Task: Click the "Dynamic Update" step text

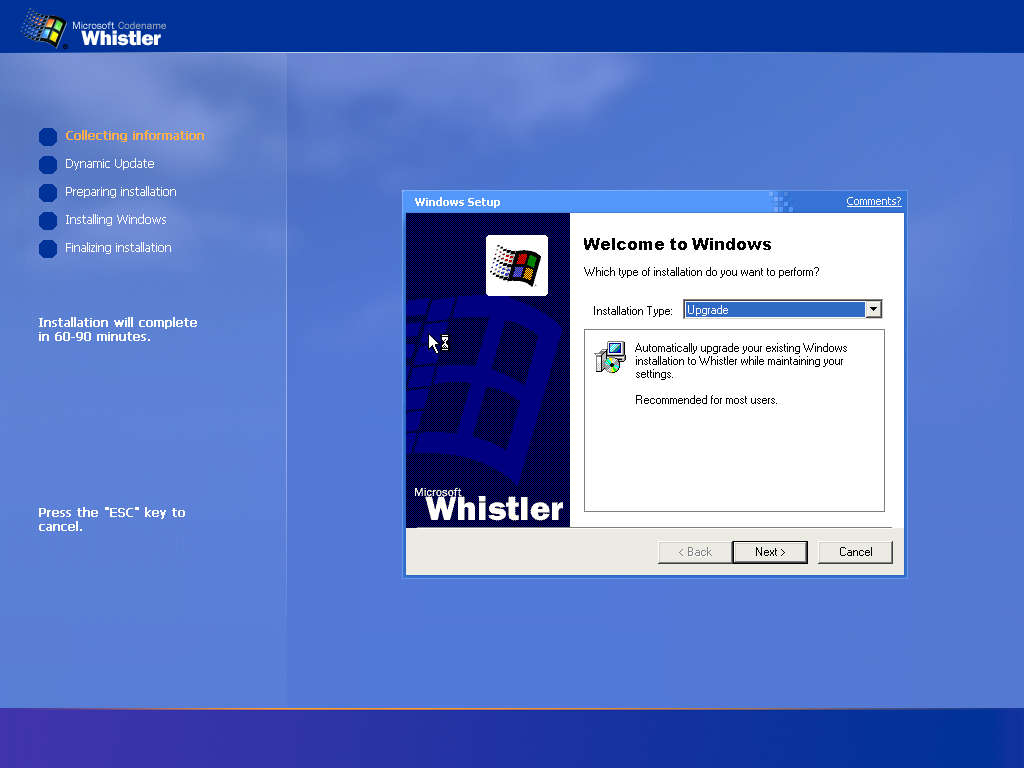Action: pos(110,164)
